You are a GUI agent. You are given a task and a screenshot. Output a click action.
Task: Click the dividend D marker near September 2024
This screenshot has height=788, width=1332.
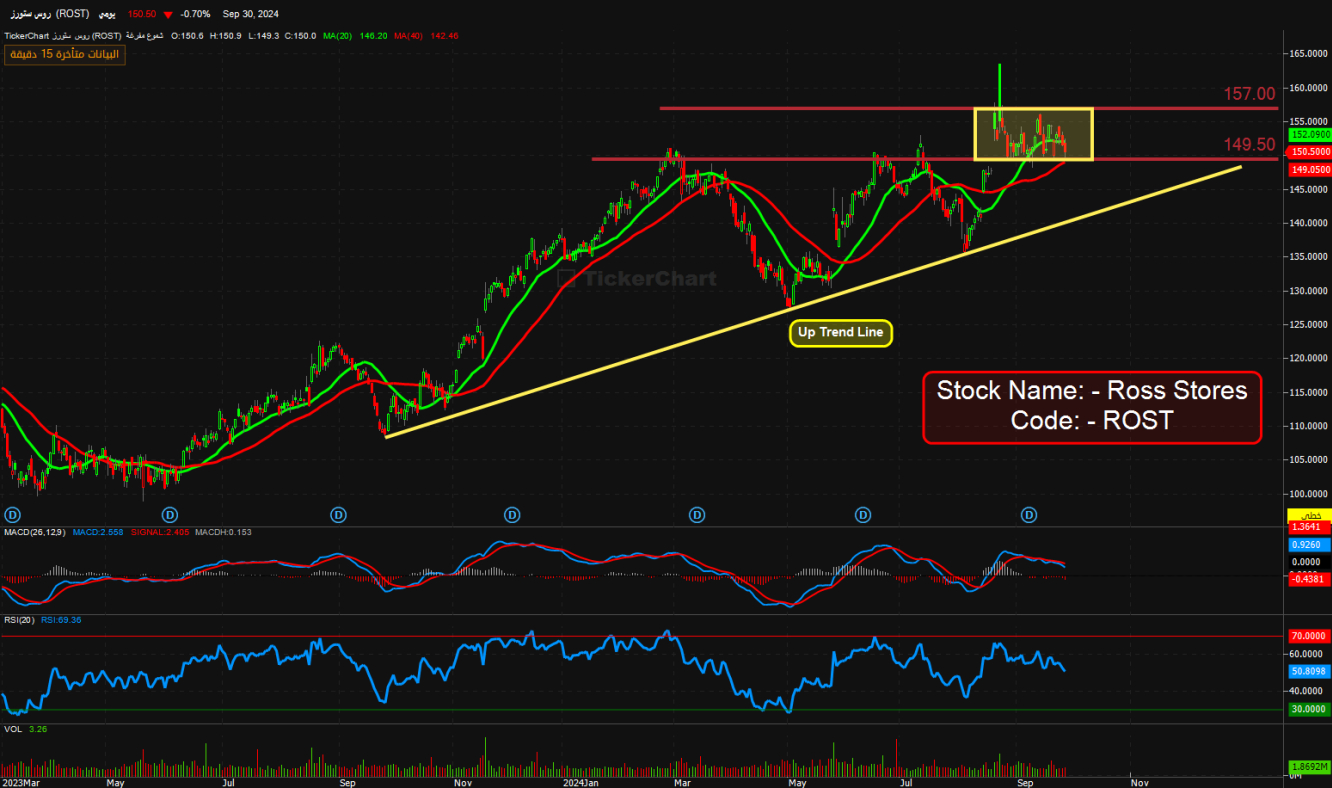tap(1029, 515)
